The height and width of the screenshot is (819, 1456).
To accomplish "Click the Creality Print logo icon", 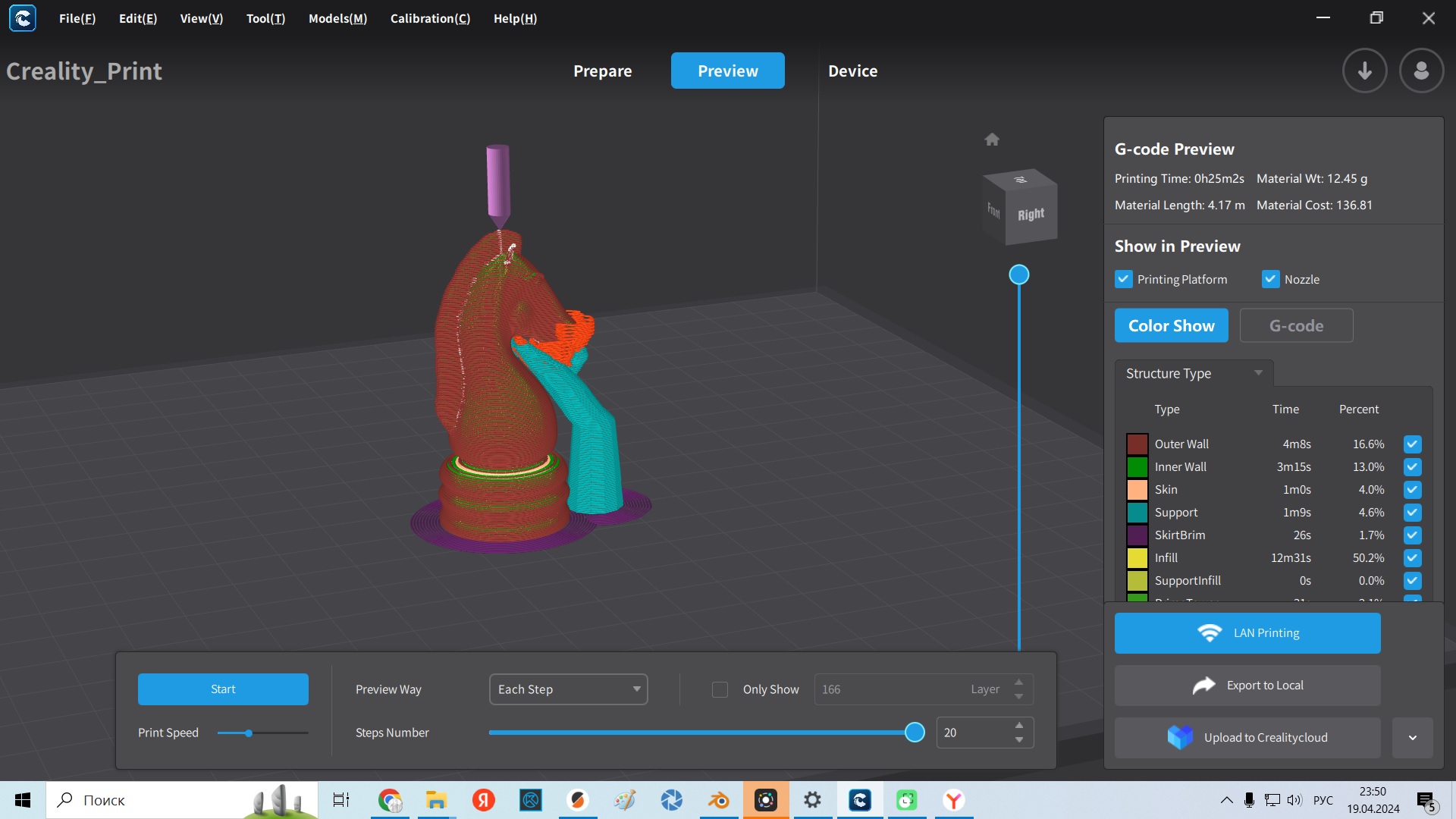I will (x=23, y=18).
